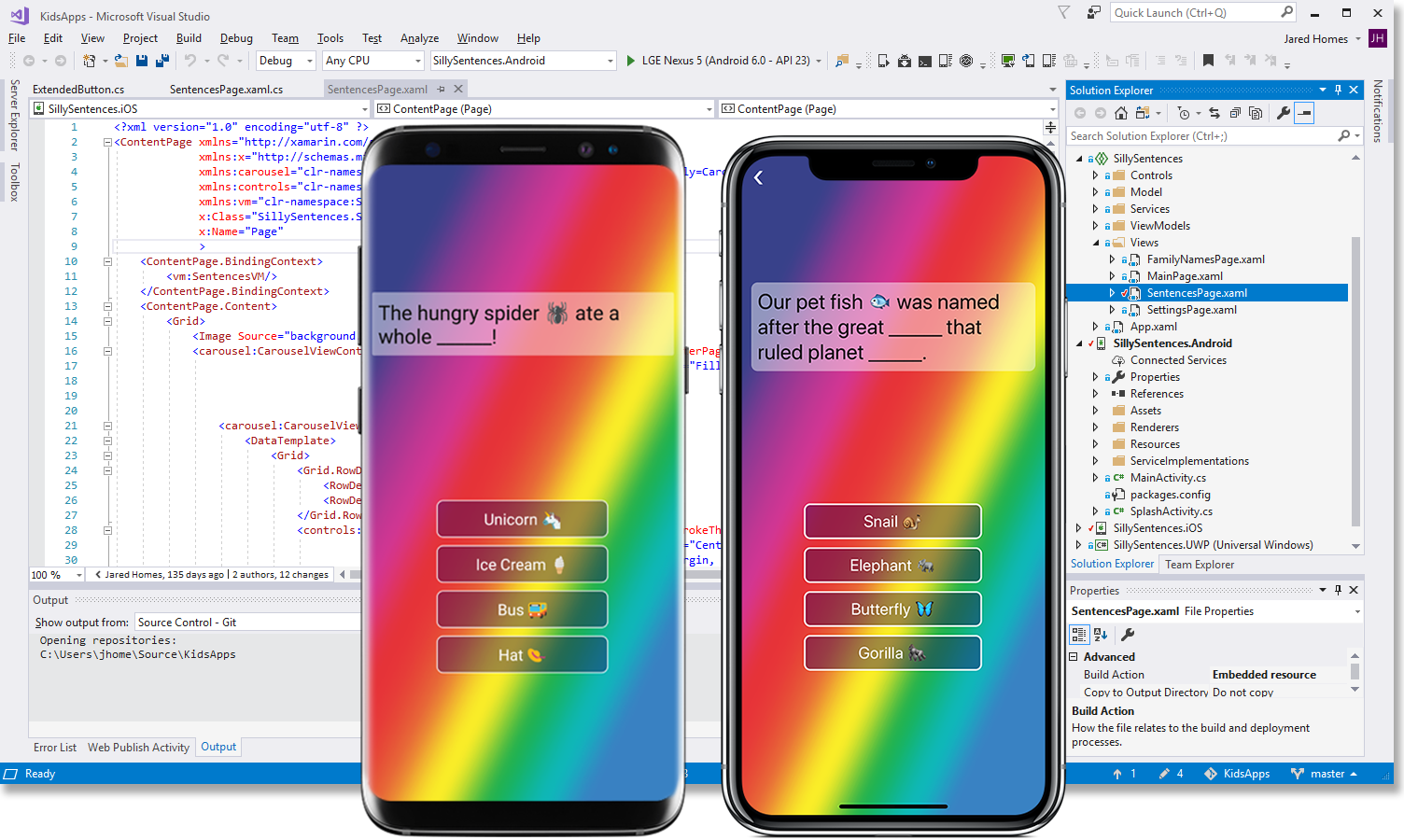Image resolution: width=1404 pixels, height=840 pixels.
Task: Open the SillySentences.Android startup project dropdown
Action: pyautogui.click(x=523, y=61)
